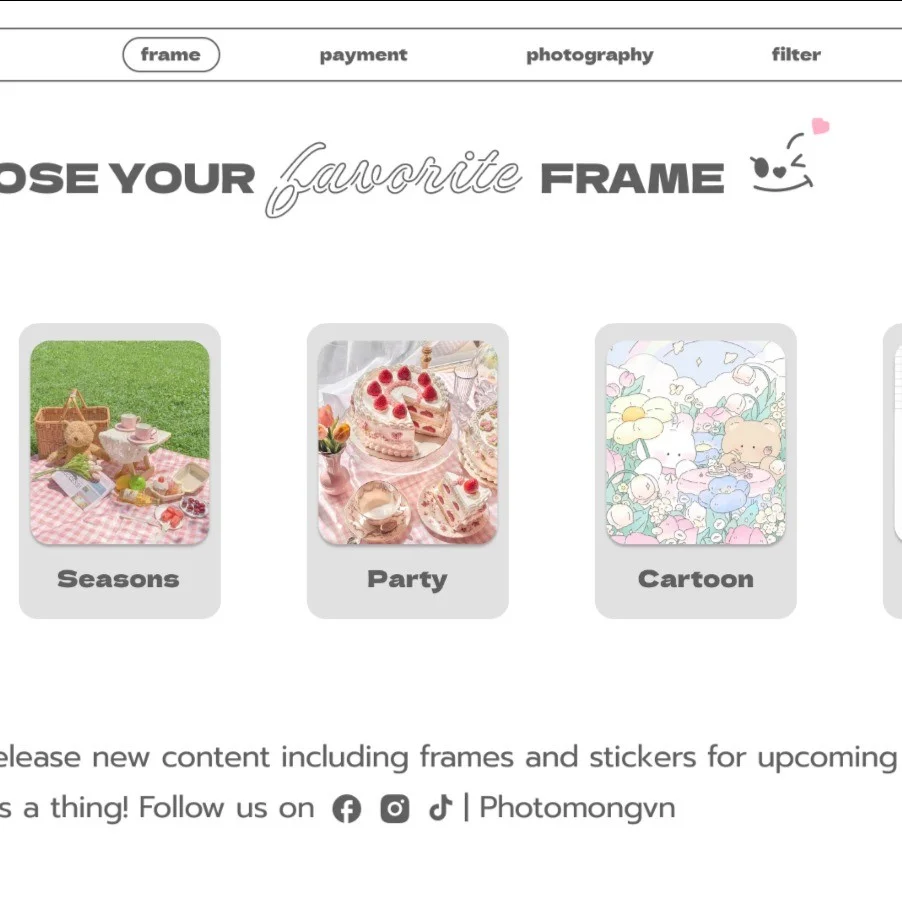The image size is (902, 901).
Task: Open the Instagram icon link
Action: (x=395, y=808)
